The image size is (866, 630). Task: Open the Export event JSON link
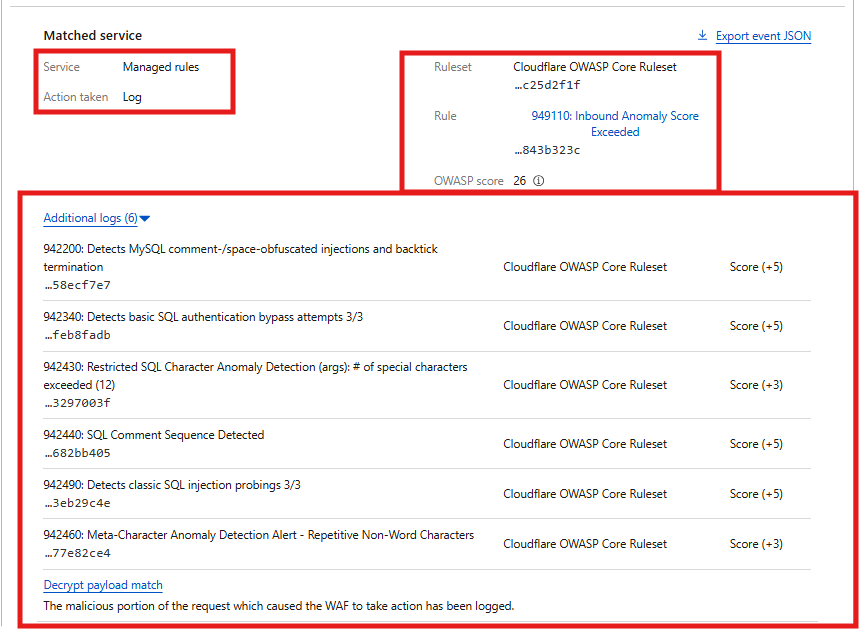tap(763, 36)
